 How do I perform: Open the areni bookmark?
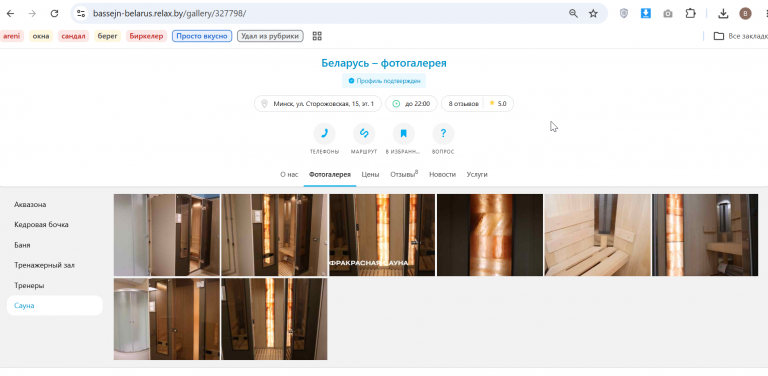[11, 36]
